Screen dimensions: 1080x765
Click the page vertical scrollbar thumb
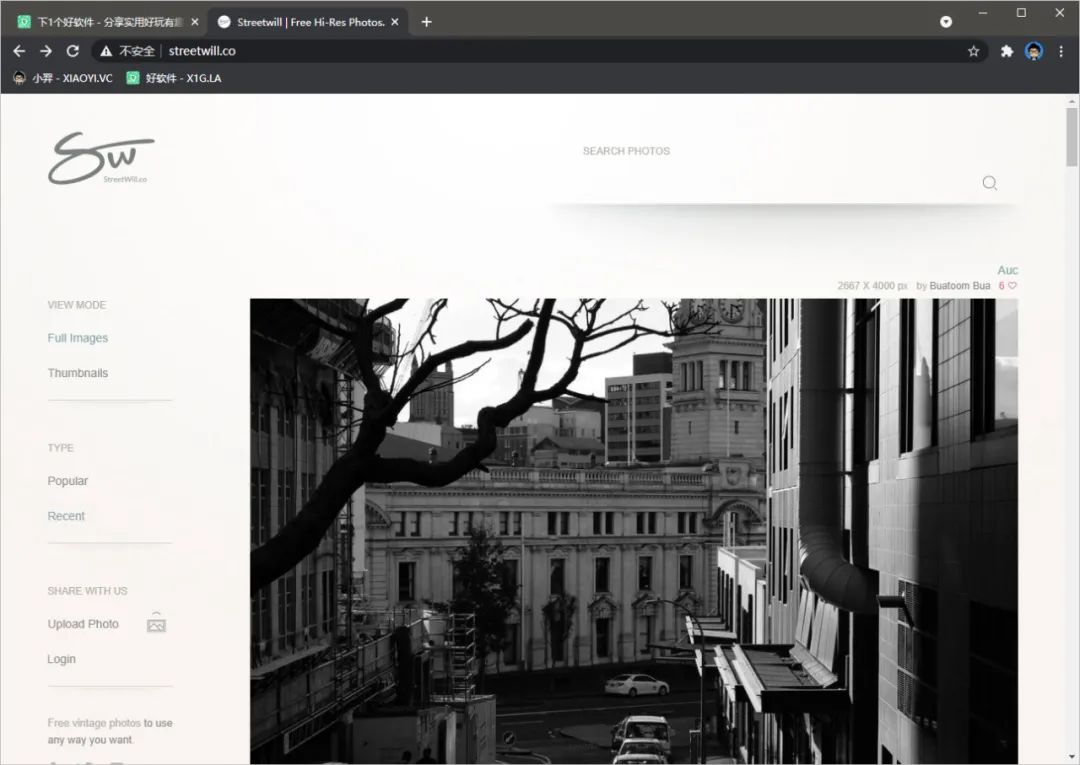pos(1072,136)
